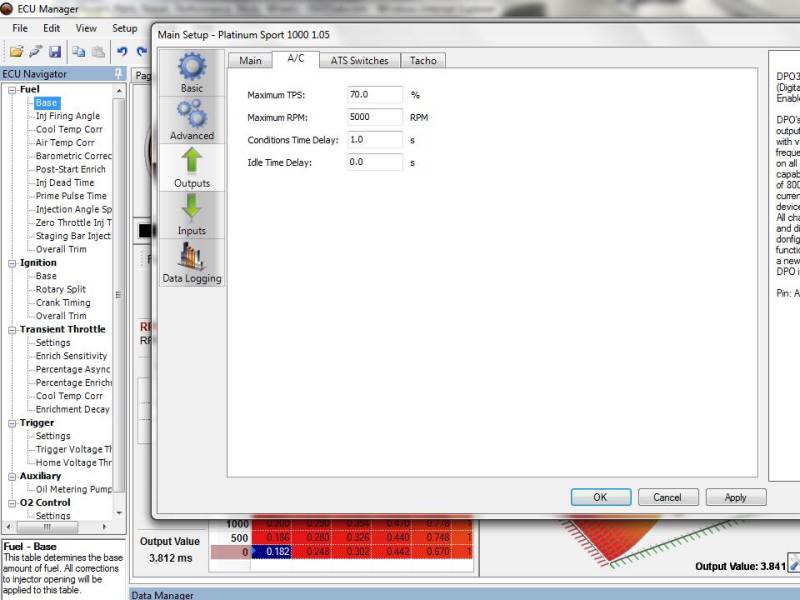Click the navigator scroll up arrow
This screenshot has width=800, height=600.
coord(119,91)
